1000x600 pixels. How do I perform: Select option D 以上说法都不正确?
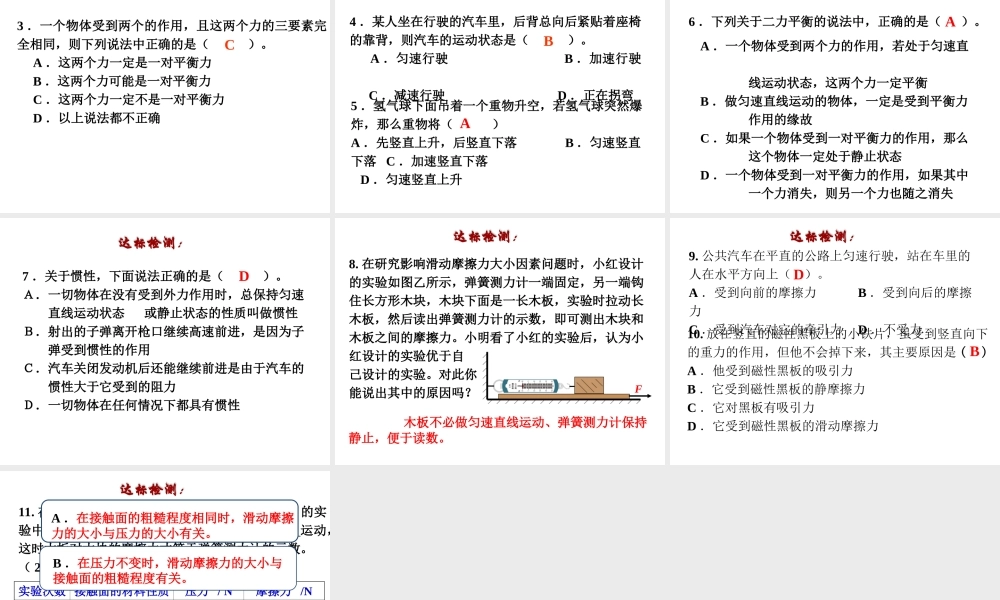97,118
